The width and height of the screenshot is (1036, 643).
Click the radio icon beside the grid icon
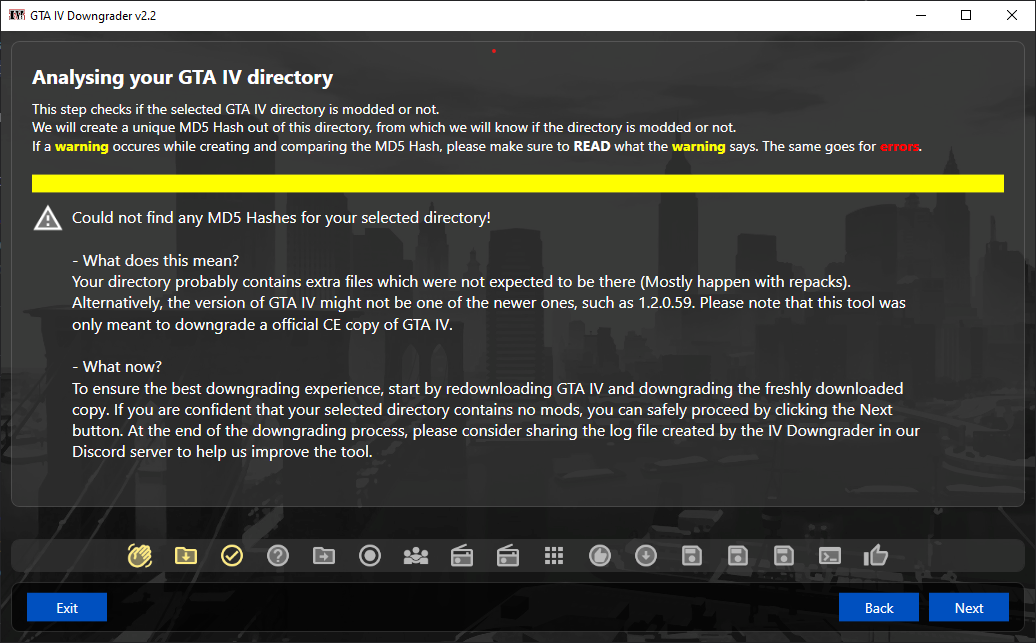[507, 556]
